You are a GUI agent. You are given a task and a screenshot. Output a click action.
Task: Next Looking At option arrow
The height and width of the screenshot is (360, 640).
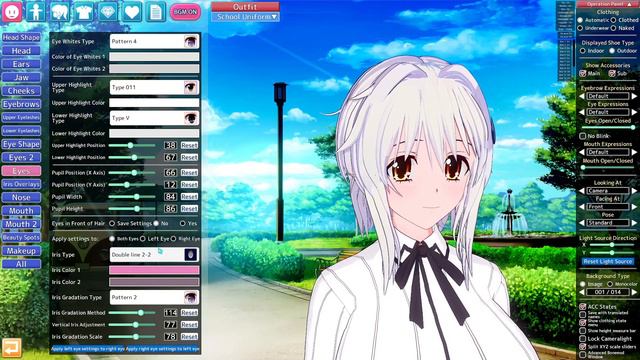(x=634, y=191)
